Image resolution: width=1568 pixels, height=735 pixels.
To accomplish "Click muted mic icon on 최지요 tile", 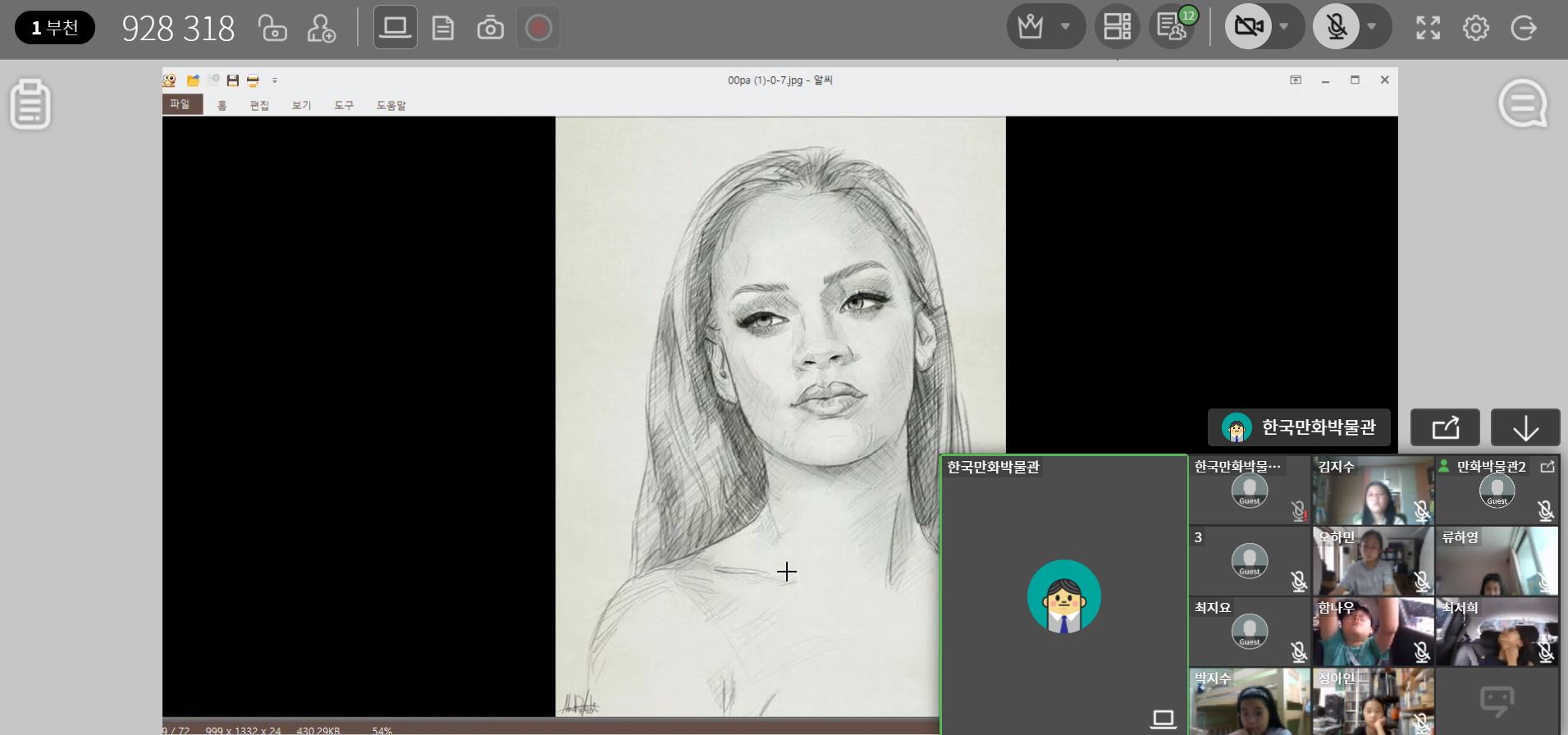I will point(1298,652).
